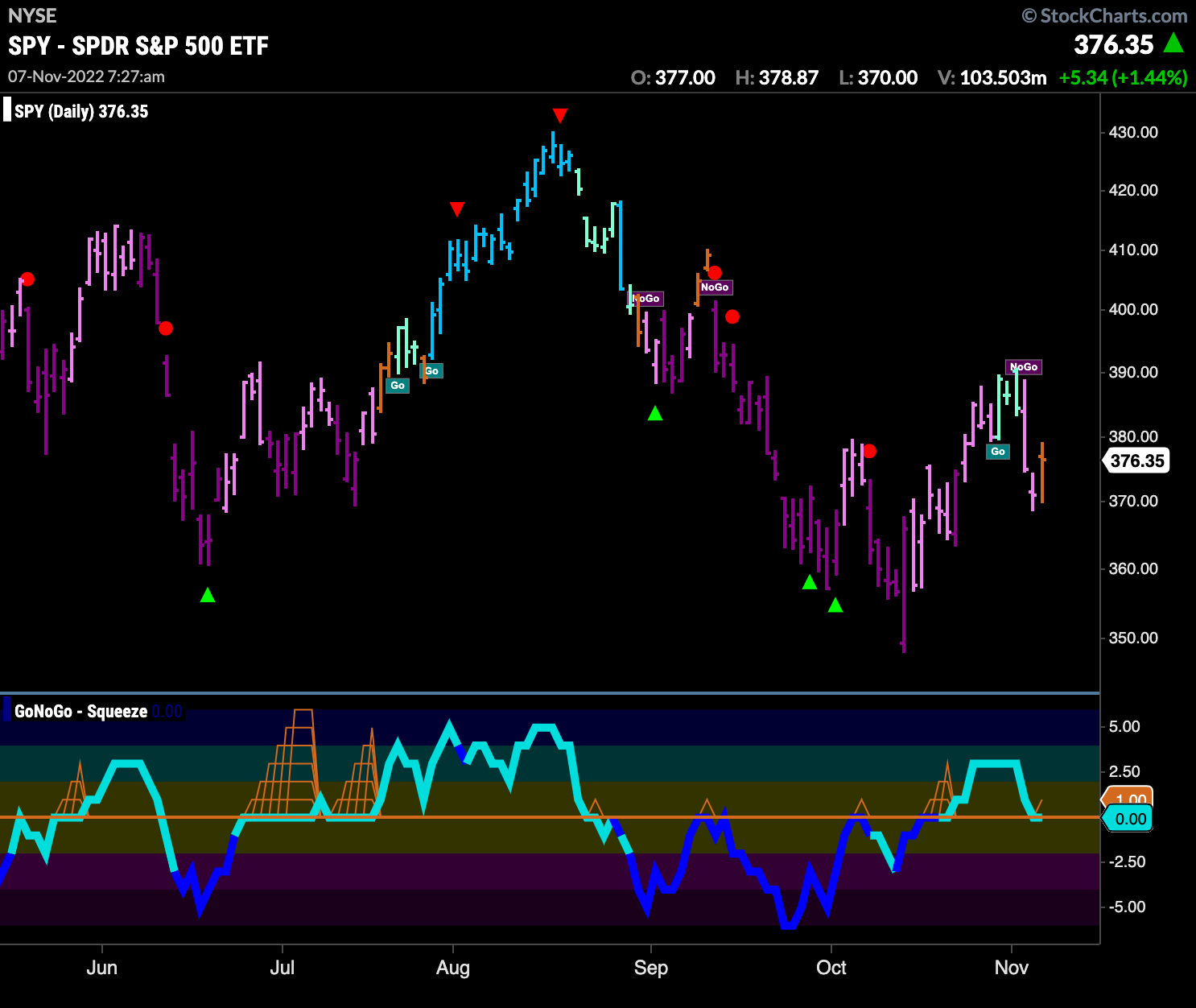
Task: Click the mid-September red circle near 399
Action: pyautogui.click(x=732, y=316)
